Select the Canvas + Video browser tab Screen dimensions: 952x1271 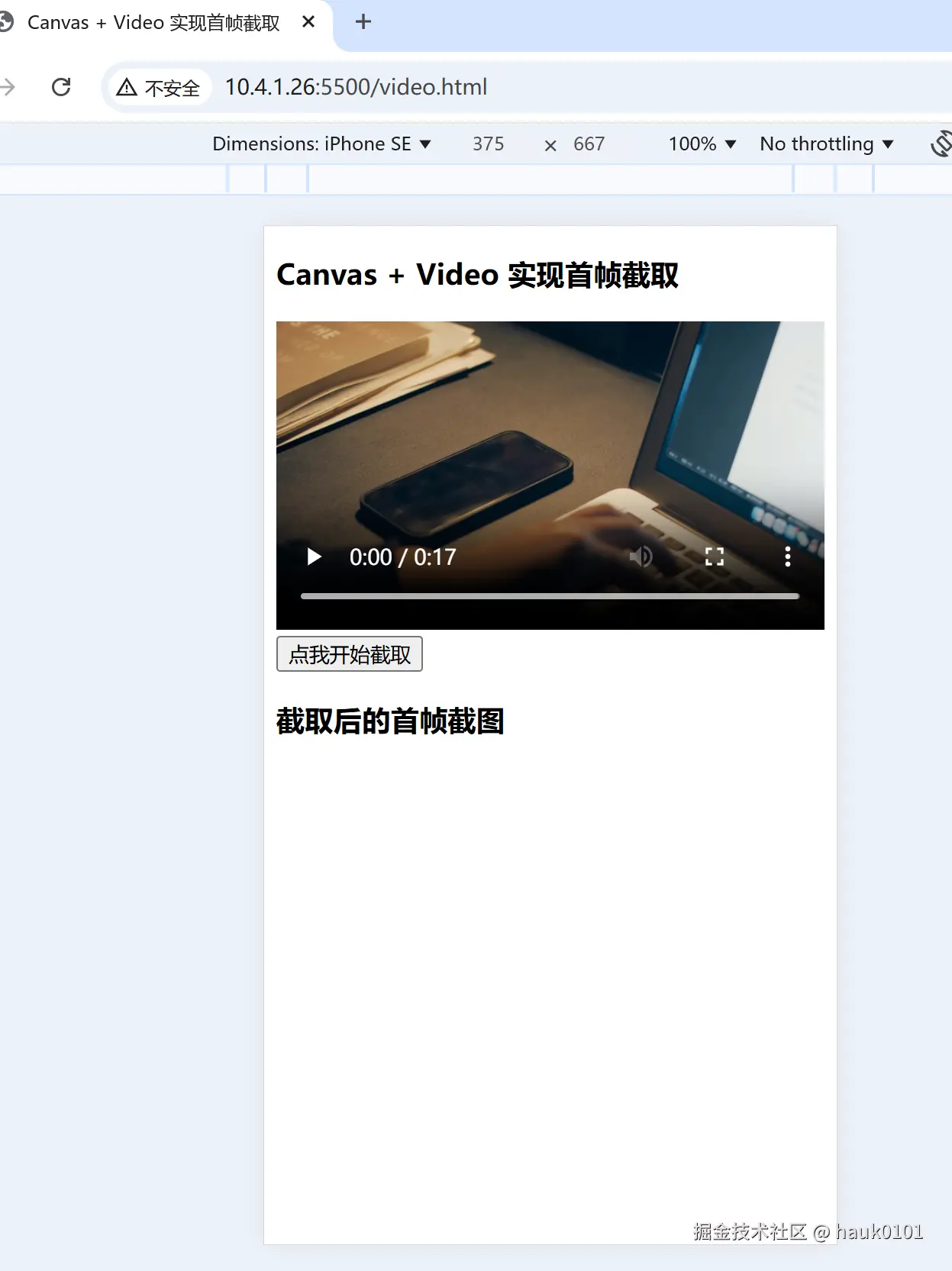click(153, 23)
